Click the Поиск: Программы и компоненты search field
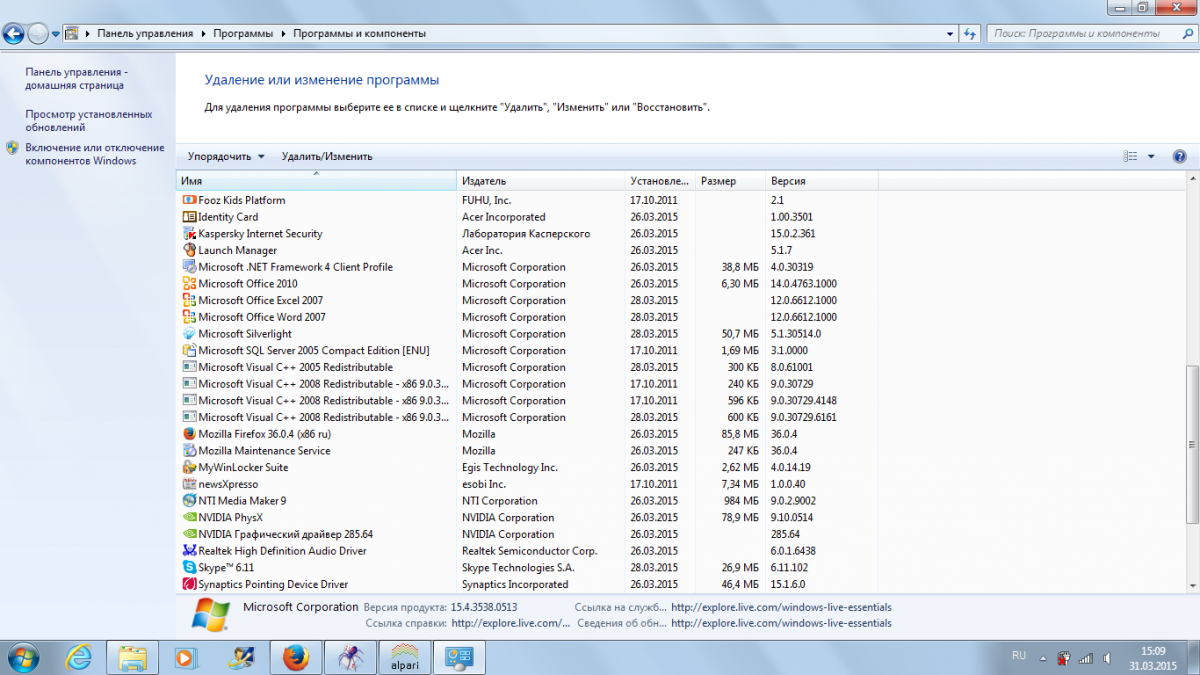 1080,33
